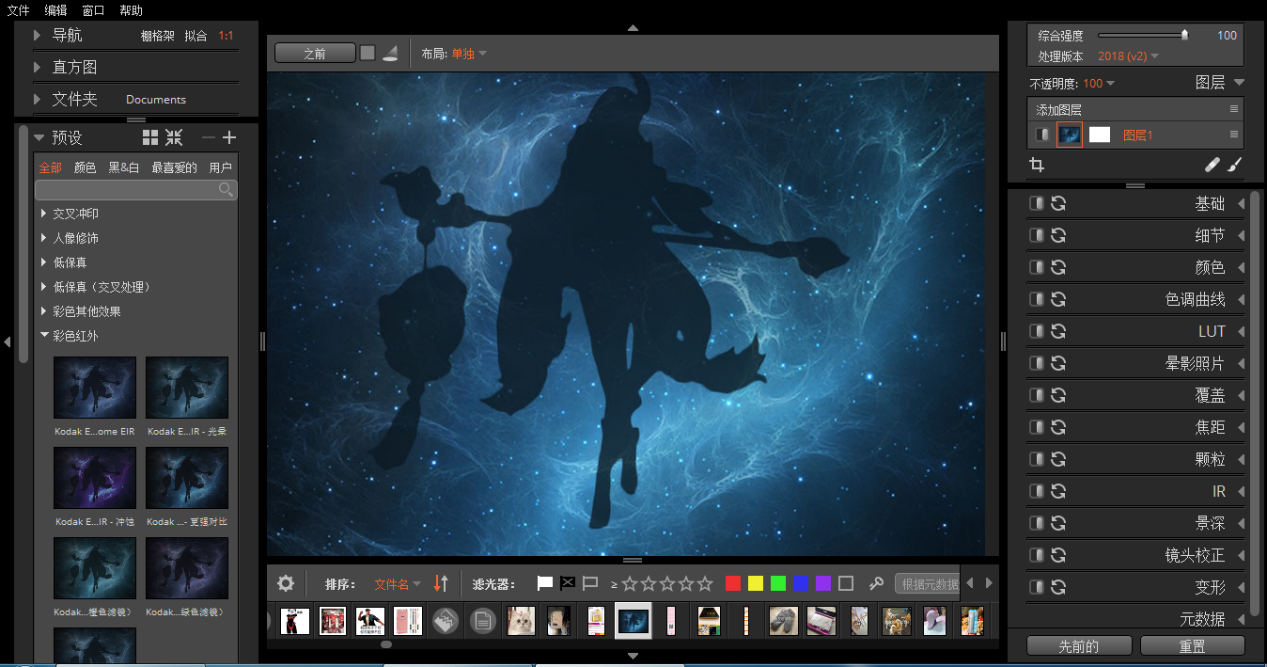Add a new preset with plus icon
This screenshot has height=667, width=1267.
point(229,137)
